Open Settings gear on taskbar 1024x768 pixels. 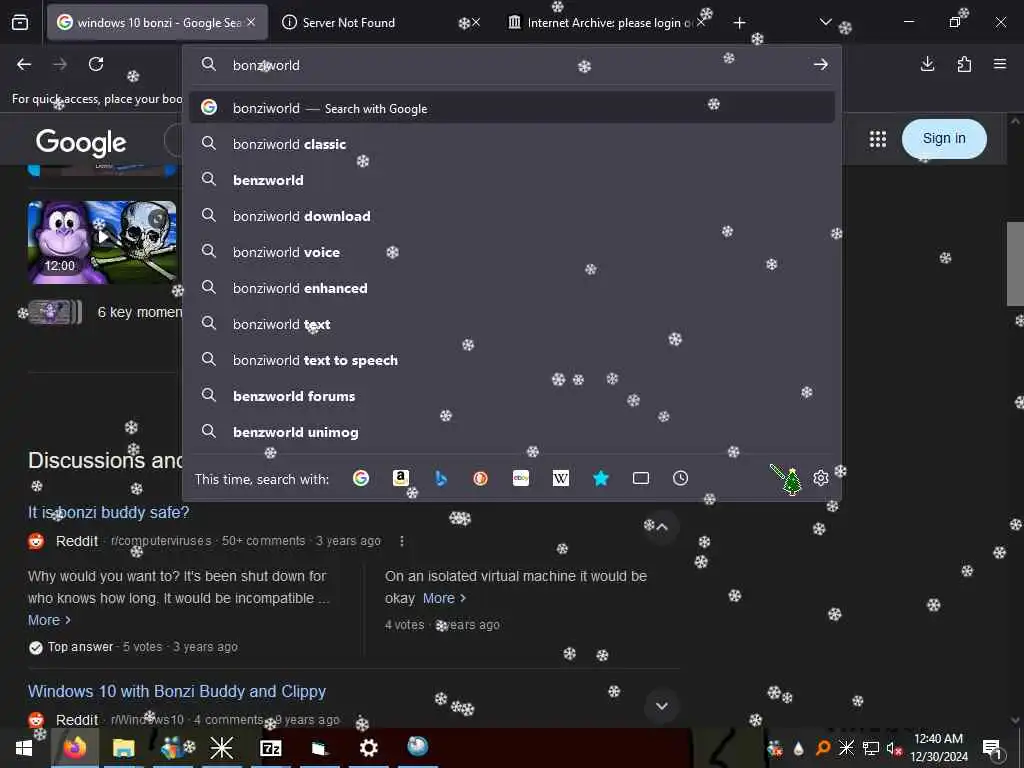pos(369,747)
